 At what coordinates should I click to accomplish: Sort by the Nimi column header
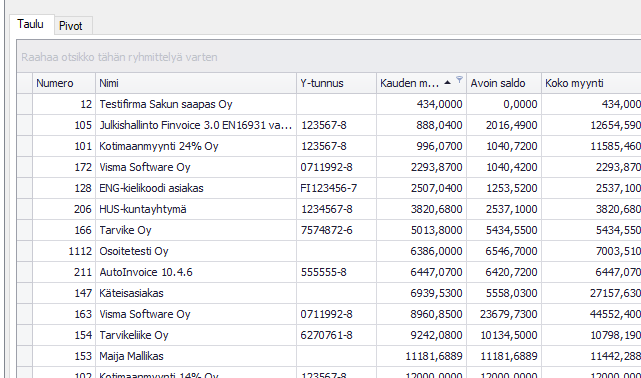click(x=196, y=83)
